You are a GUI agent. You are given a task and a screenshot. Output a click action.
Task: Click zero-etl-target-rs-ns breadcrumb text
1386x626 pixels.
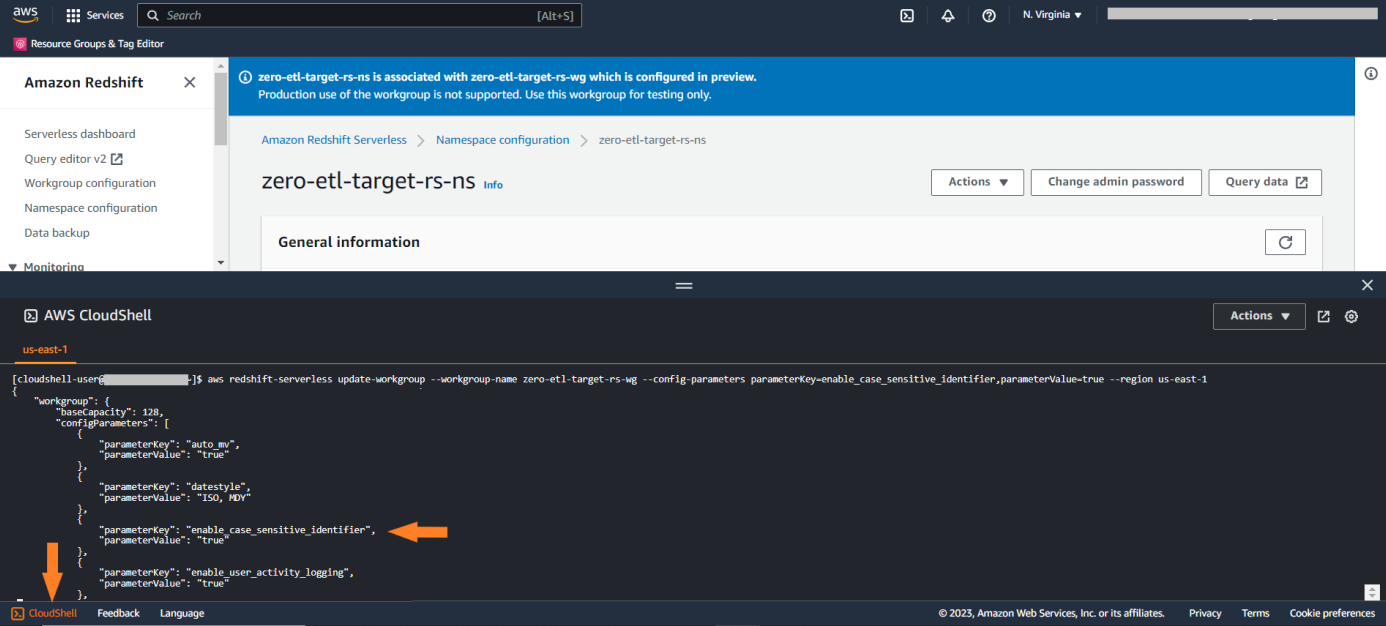point(652,140)
